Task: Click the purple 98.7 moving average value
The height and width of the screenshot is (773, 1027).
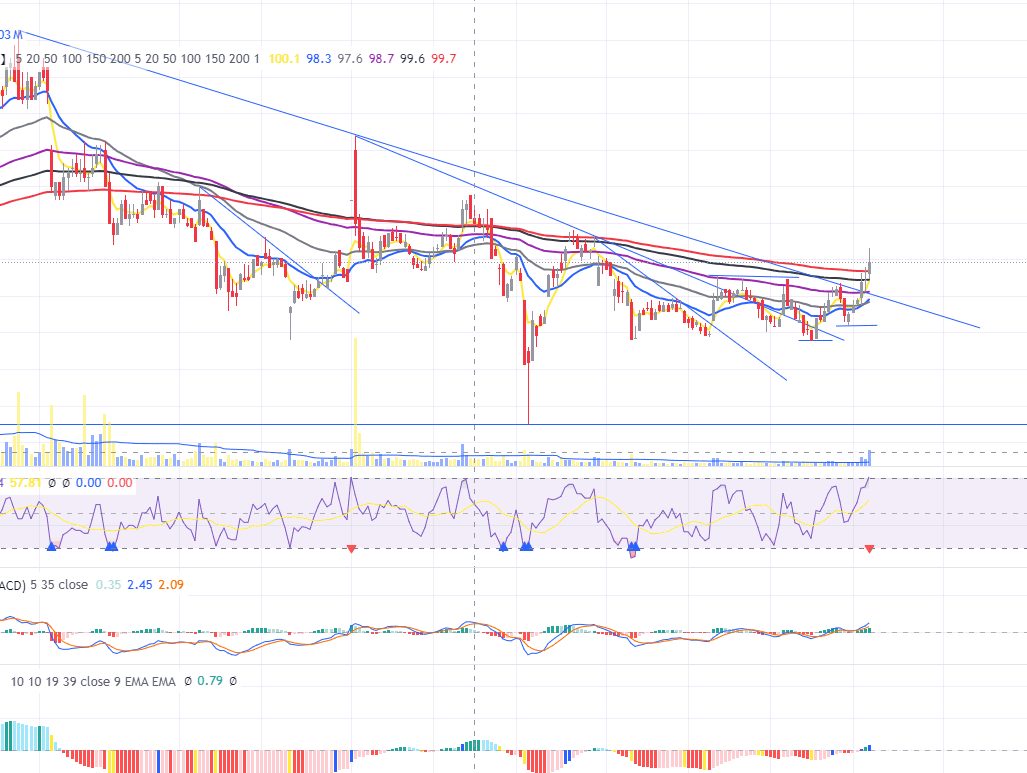Action: point(381,59)
